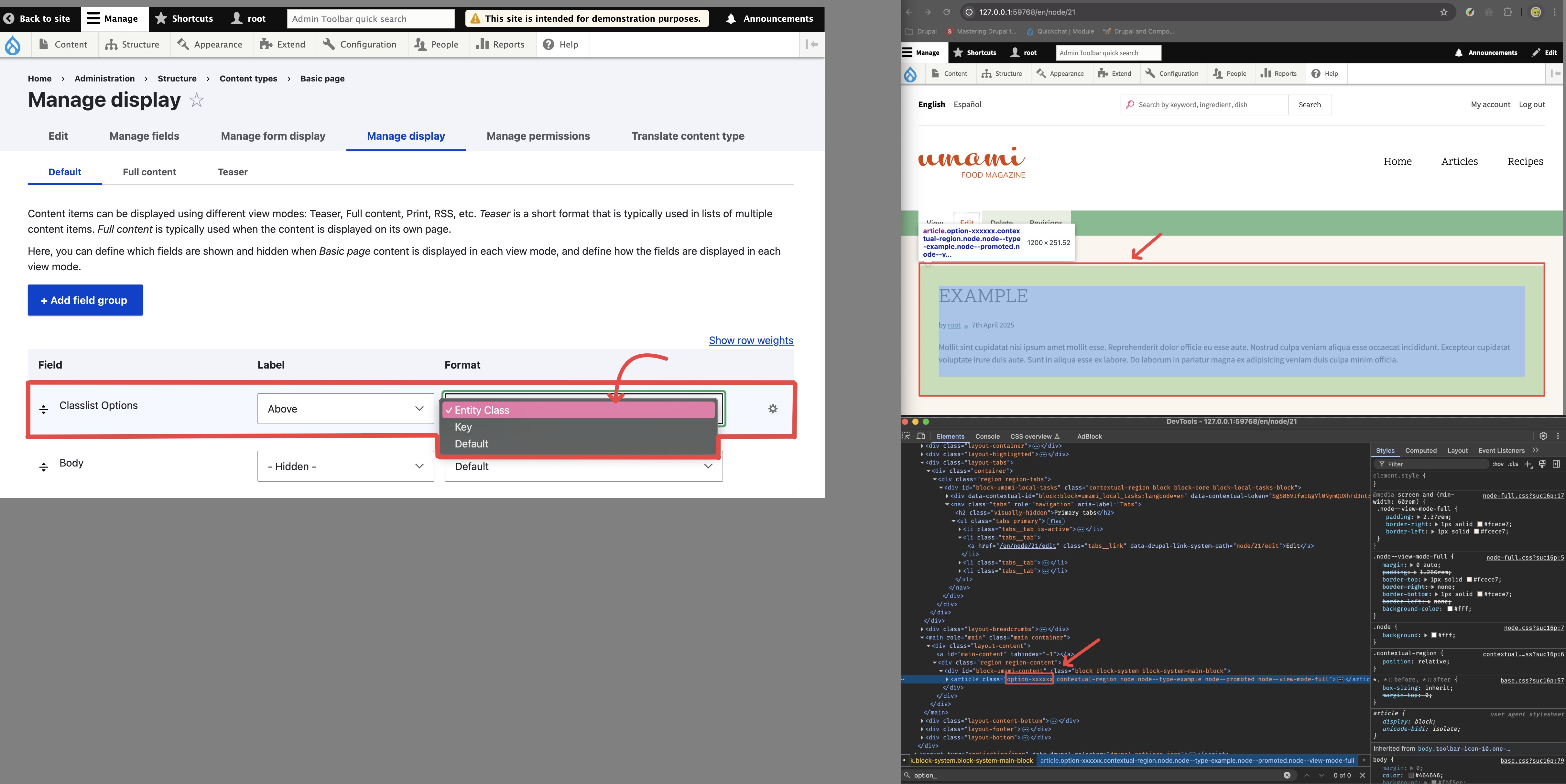Click the Classlist Options settings gear icon
Screen dimensions: 1566x784
[x=773, y=409]
